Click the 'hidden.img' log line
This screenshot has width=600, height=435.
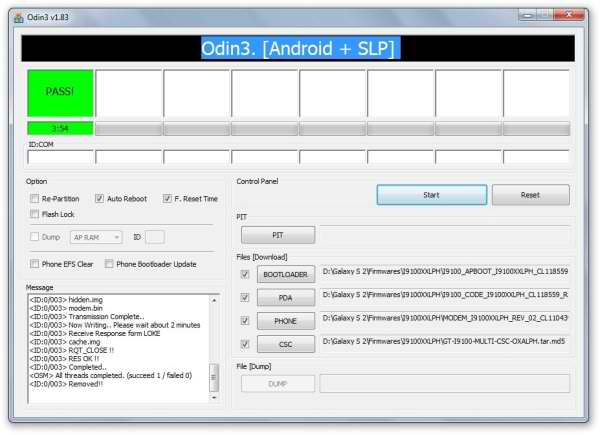pos(66,300)
